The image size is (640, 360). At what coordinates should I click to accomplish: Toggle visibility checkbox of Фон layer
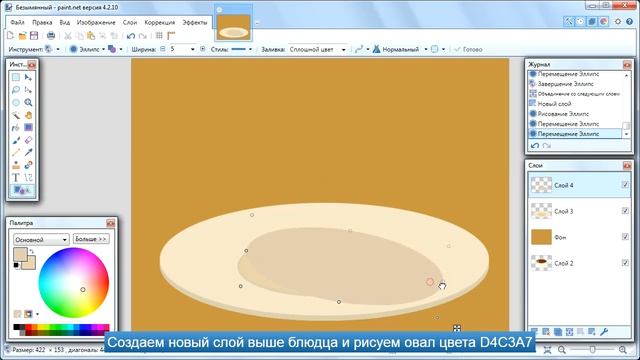[x=625, y=237]
